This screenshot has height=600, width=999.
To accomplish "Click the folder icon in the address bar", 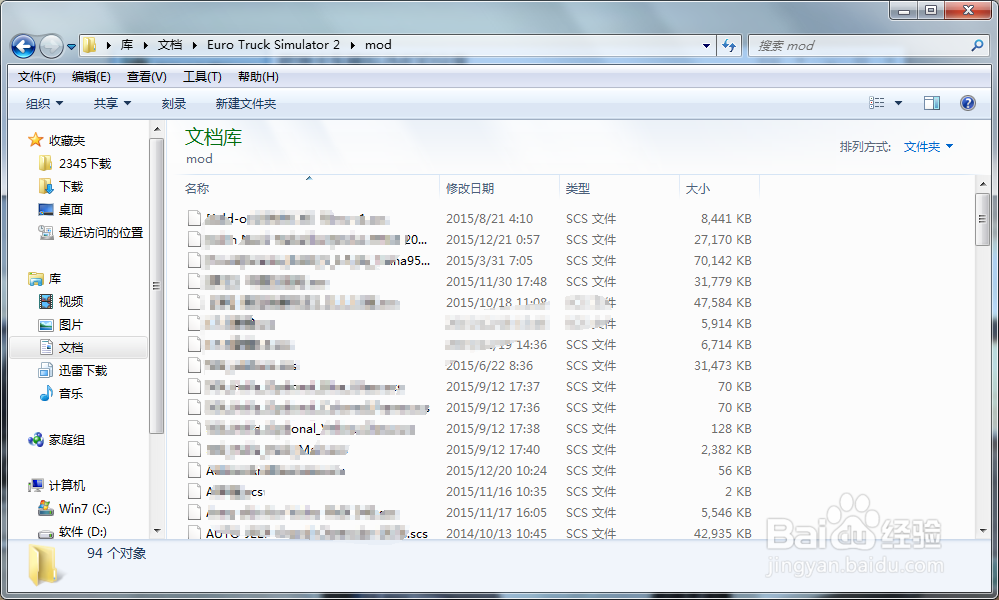I will pyautogui.click(x=90, y=45).
